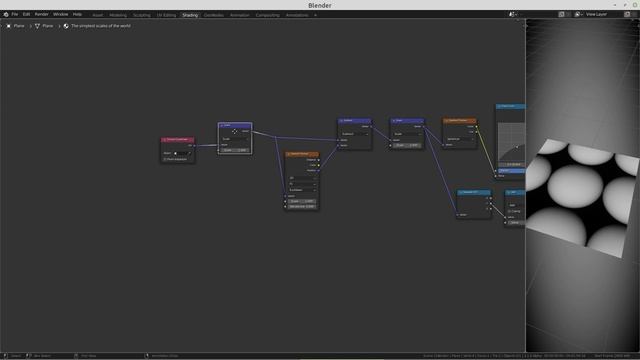This screenshot has height=360, width=640.
Task: Switch to the Modeling workspace tab
Action: [x=118, y=15]
